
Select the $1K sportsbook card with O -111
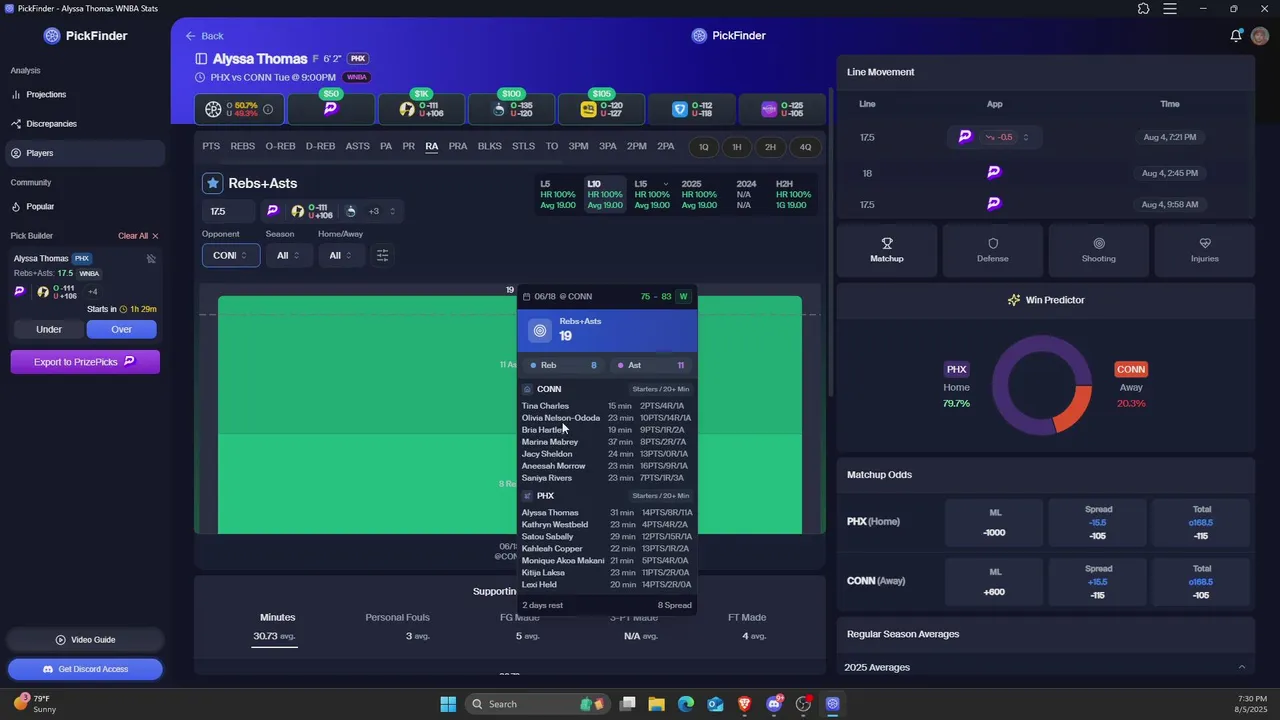(421, 109)
